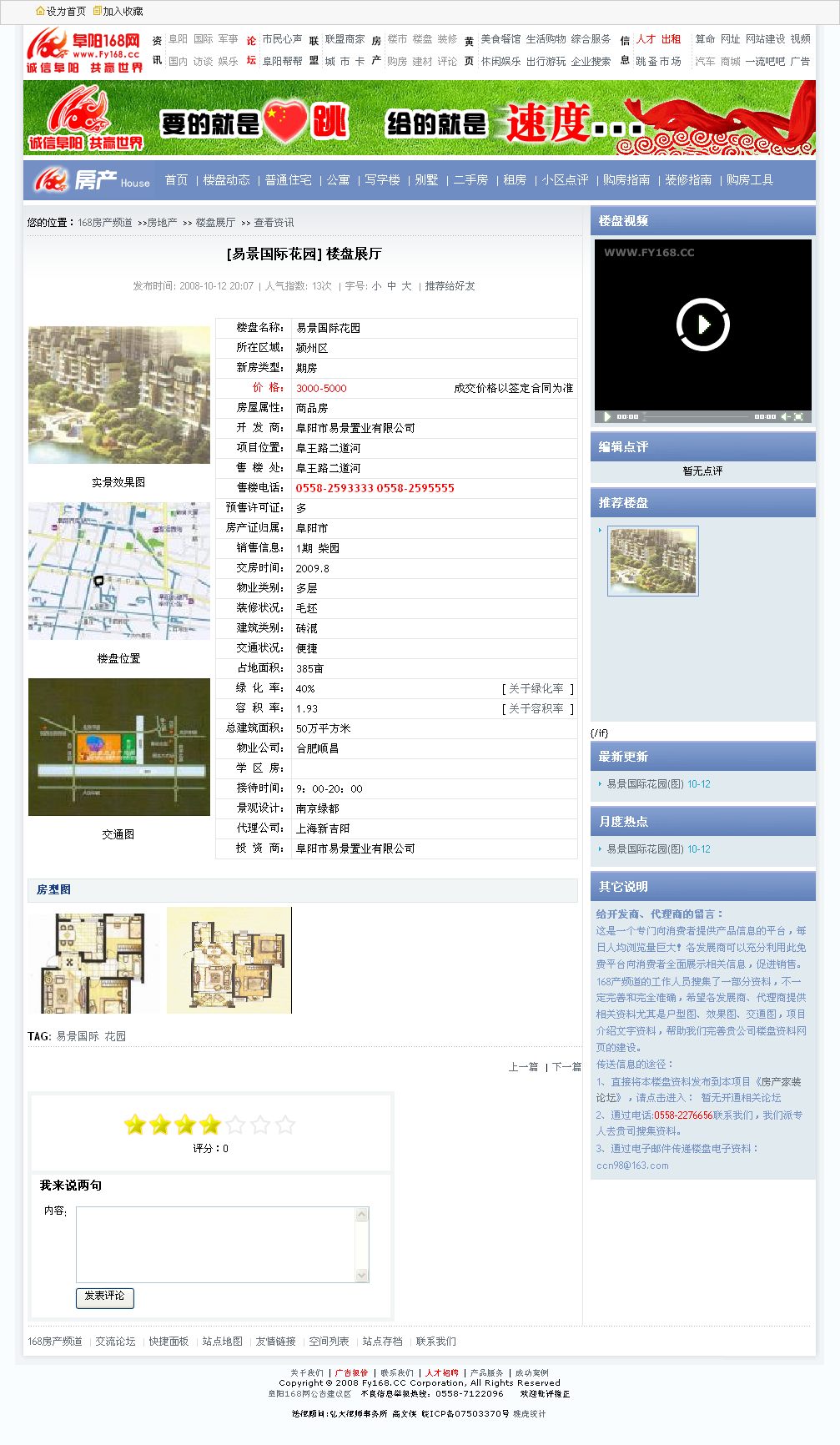Mute the video using speaker icon

point(785,416)
